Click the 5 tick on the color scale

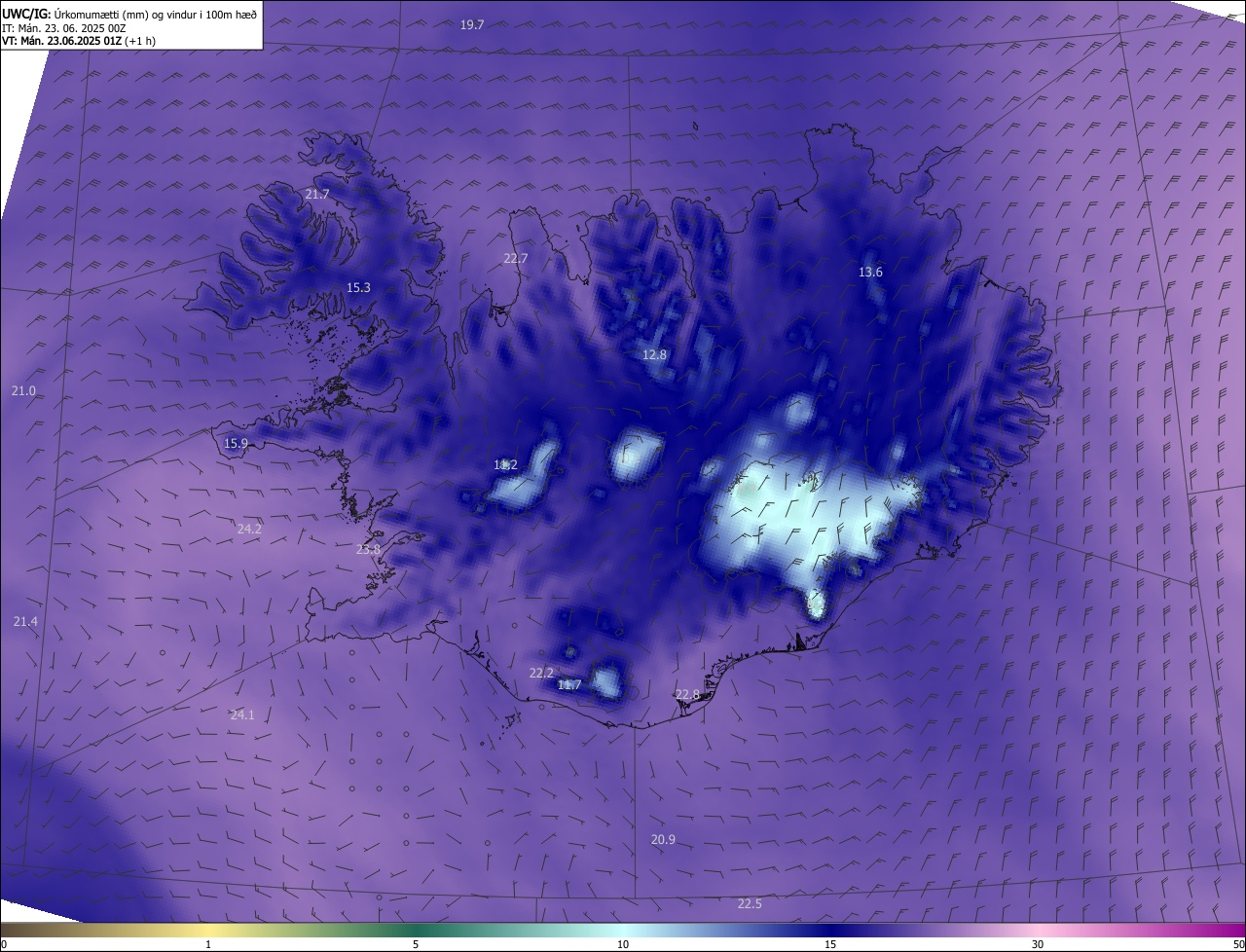416,944
